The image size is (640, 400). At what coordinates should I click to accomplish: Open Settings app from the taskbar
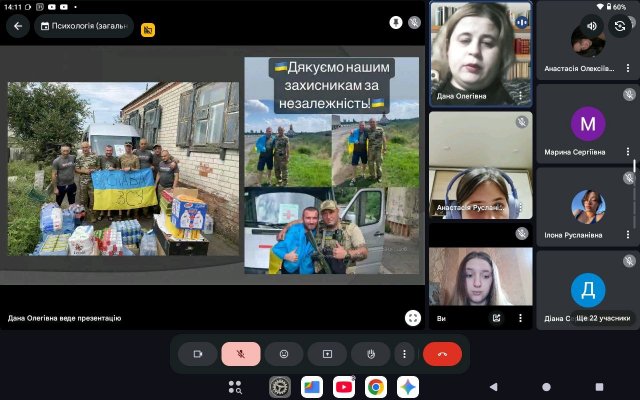280,387
